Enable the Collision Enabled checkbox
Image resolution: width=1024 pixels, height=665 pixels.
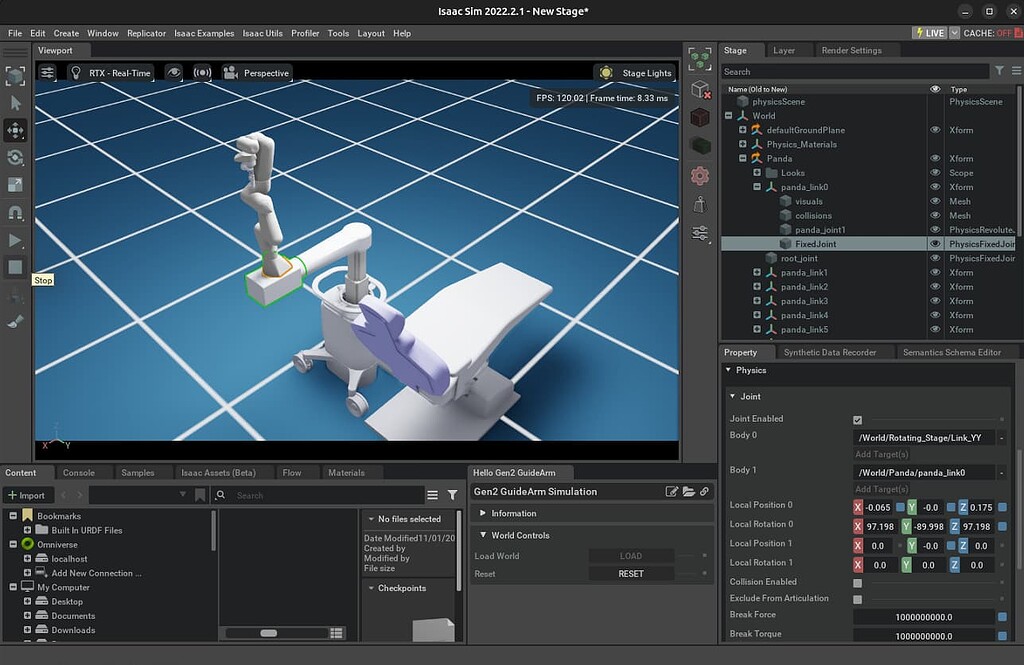pos(856,581)
